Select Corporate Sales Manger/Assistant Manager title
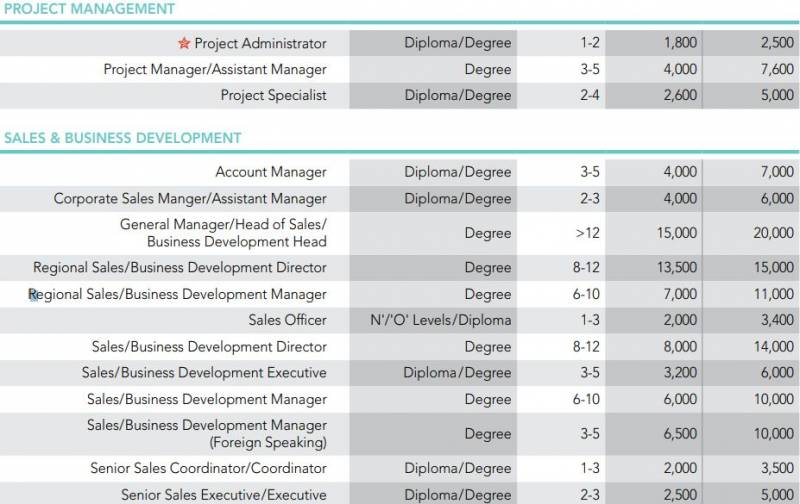Image resolution: width=800 pixels, height=504 pixels. pyautogui.click(x=190, y=199)
